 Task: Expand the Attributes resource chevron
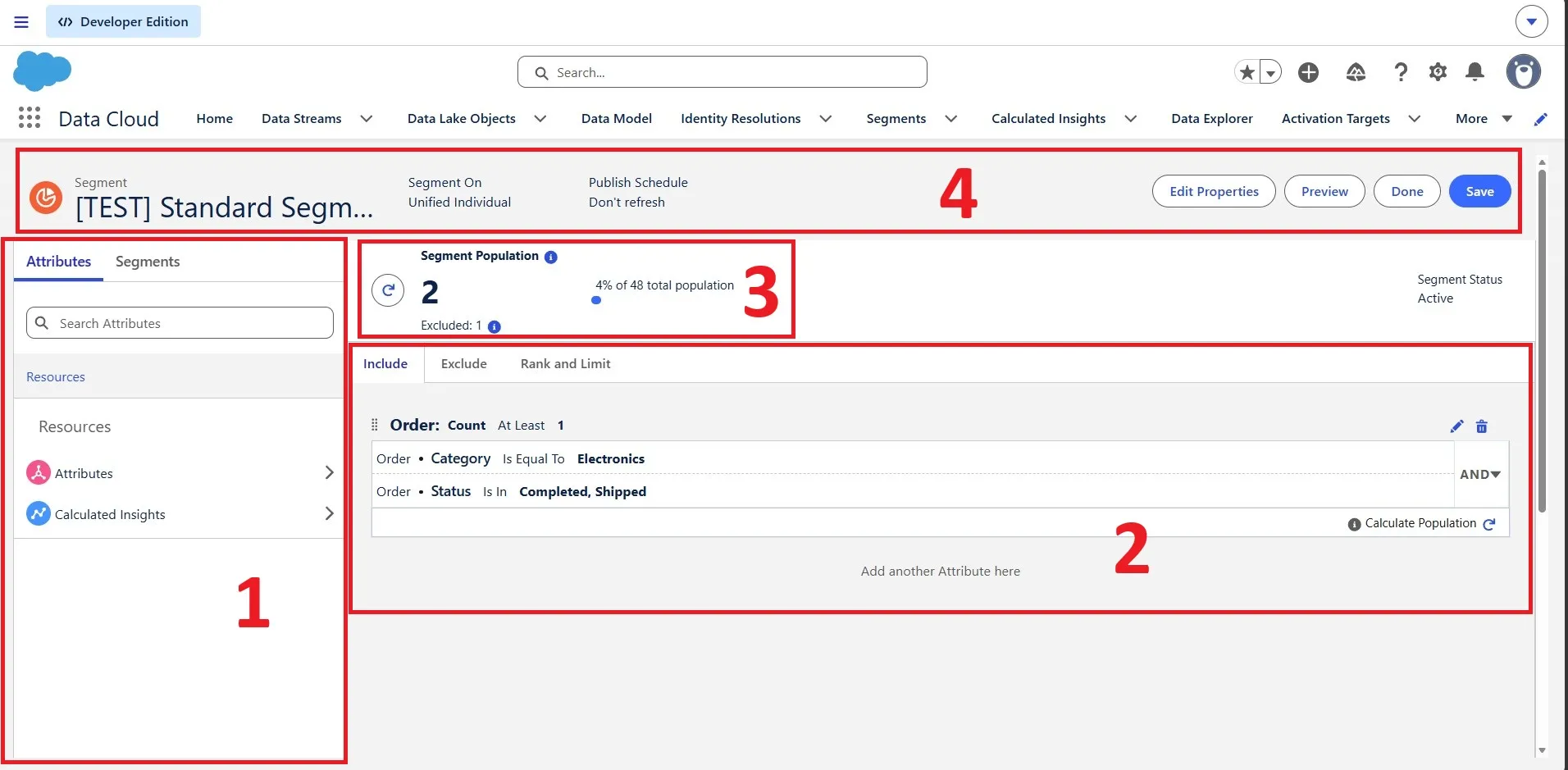click(329, 472)
